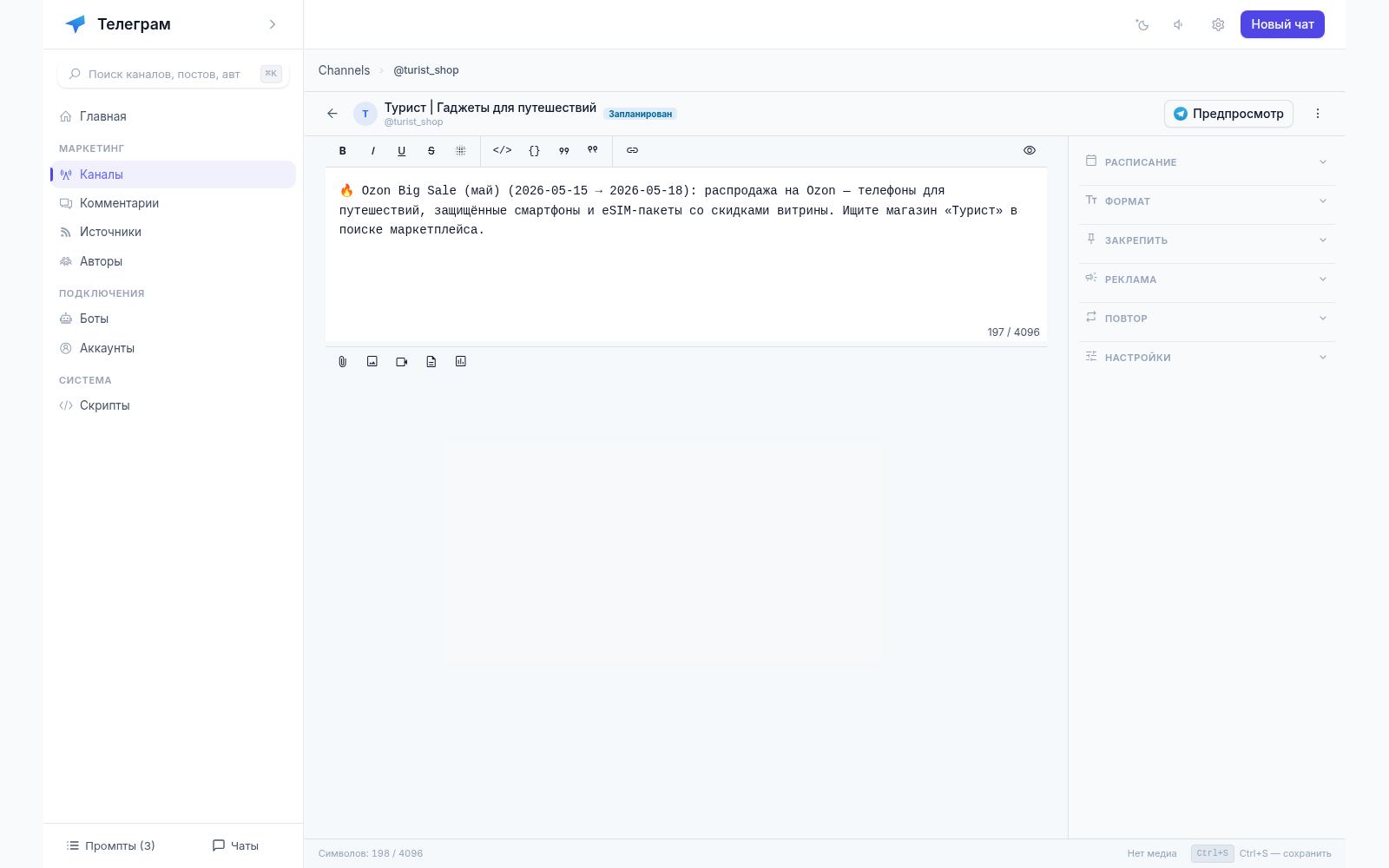Insert a hyperlink via the link icon
1389x868 pixels.
(633, 151)
